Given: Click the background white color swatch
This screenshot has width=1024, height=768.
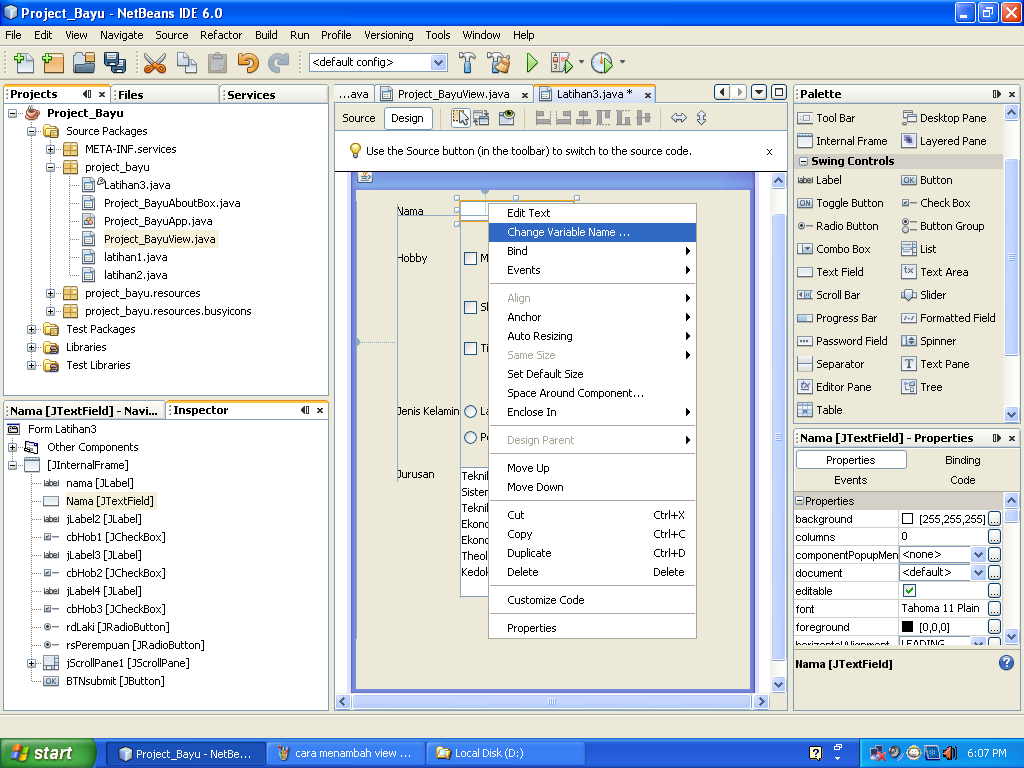Looking at the screenshot, I should (907, 519).
